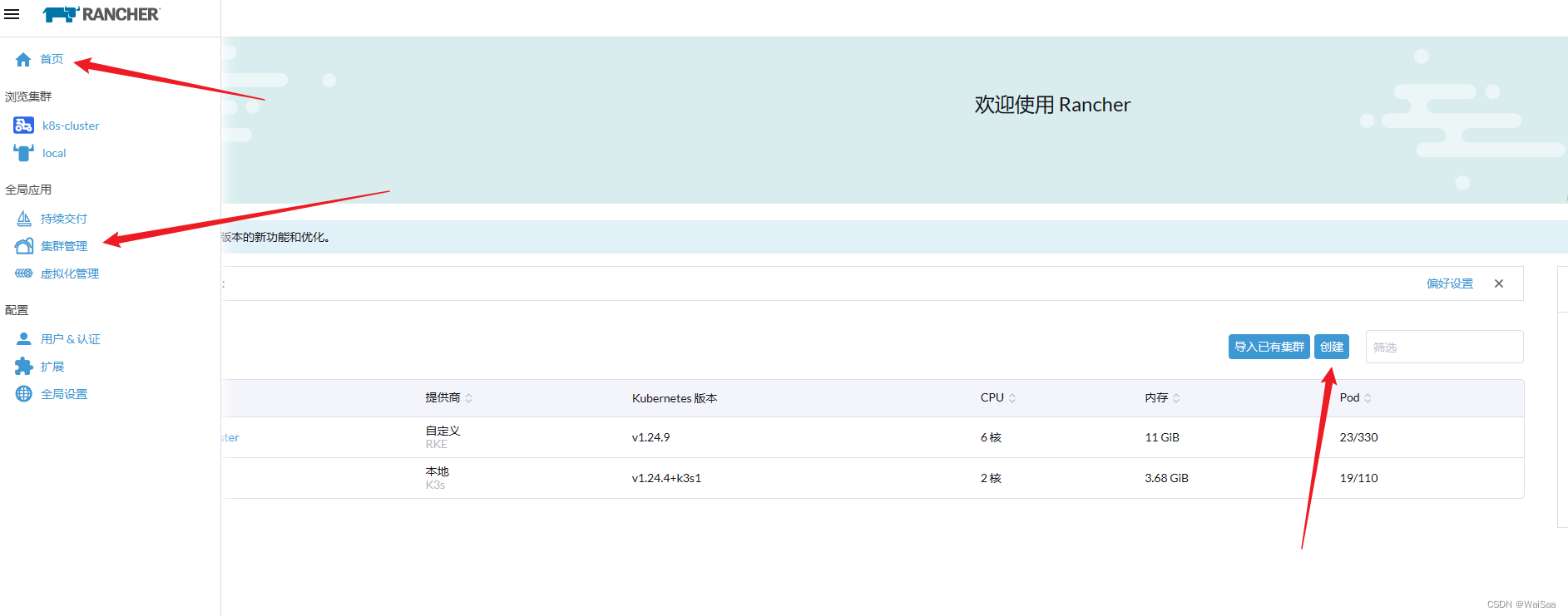
Task: Click the 虚拟化管理 icon
Action: tap(24, 274)
